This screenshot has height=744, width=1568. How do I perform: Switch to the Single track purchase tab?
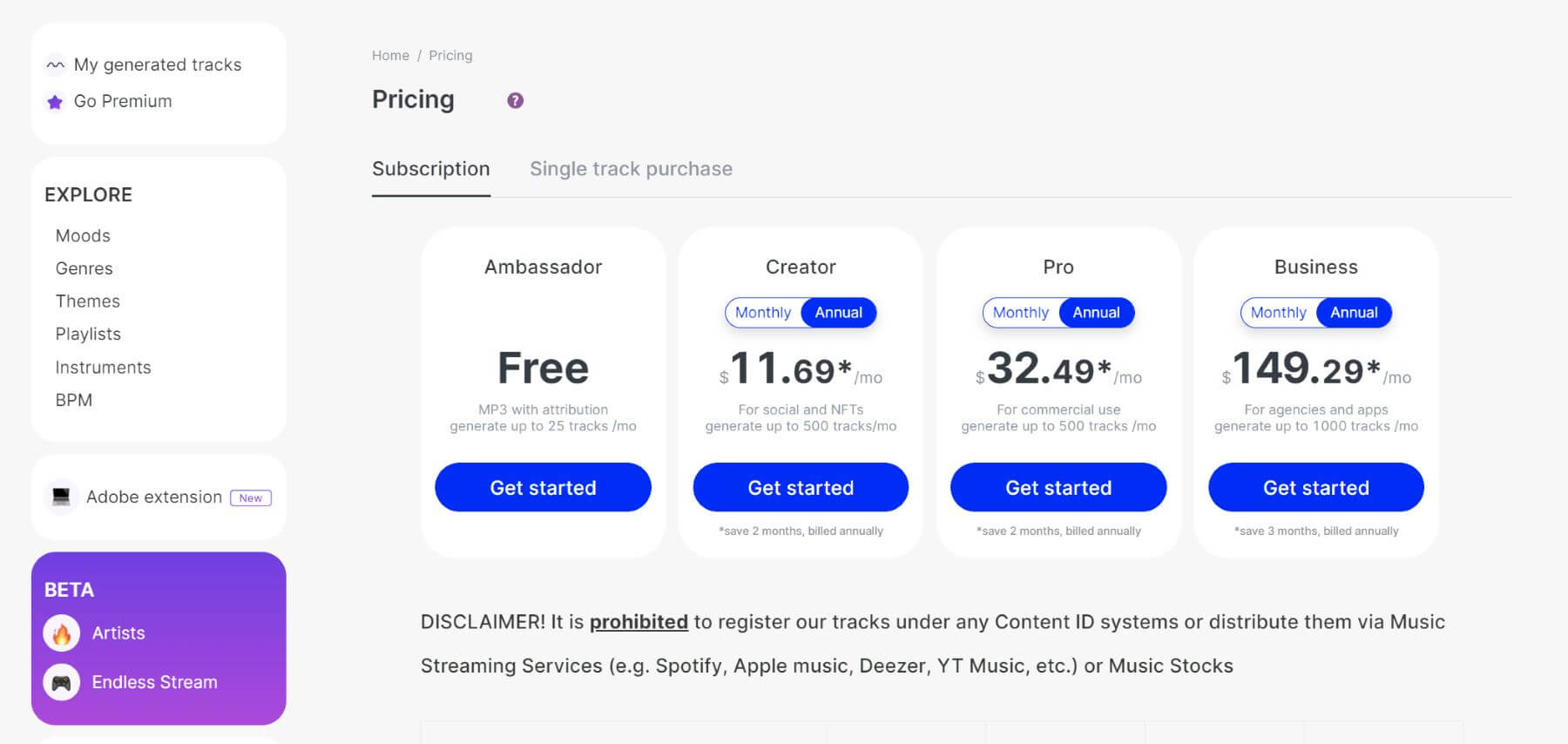coord(631,168)
